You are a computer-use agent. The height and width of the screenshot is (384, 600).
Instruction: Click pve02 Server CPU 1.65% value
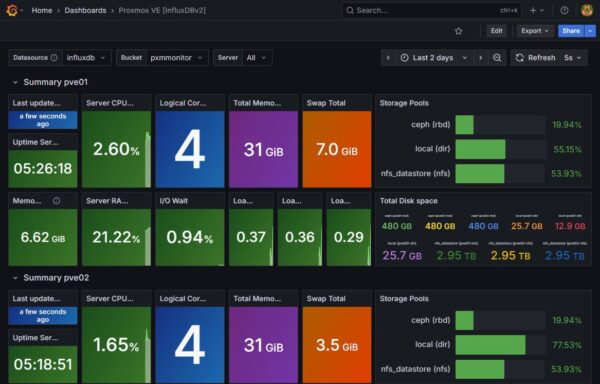(116, 345)
